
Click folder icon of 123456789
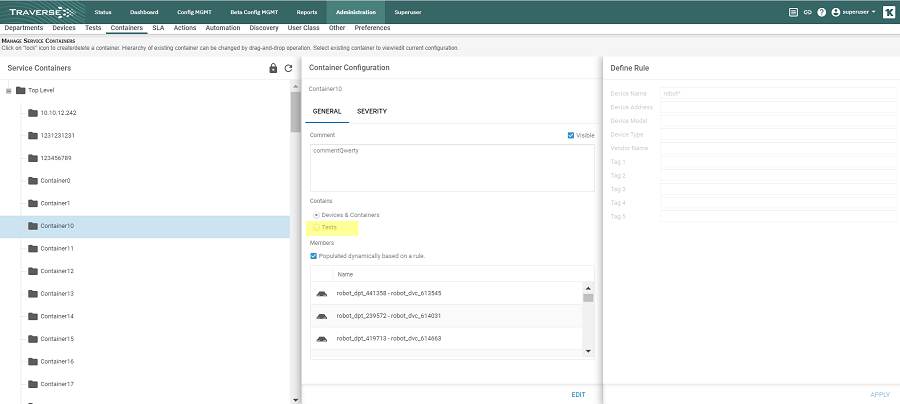(x=33, y=158)
